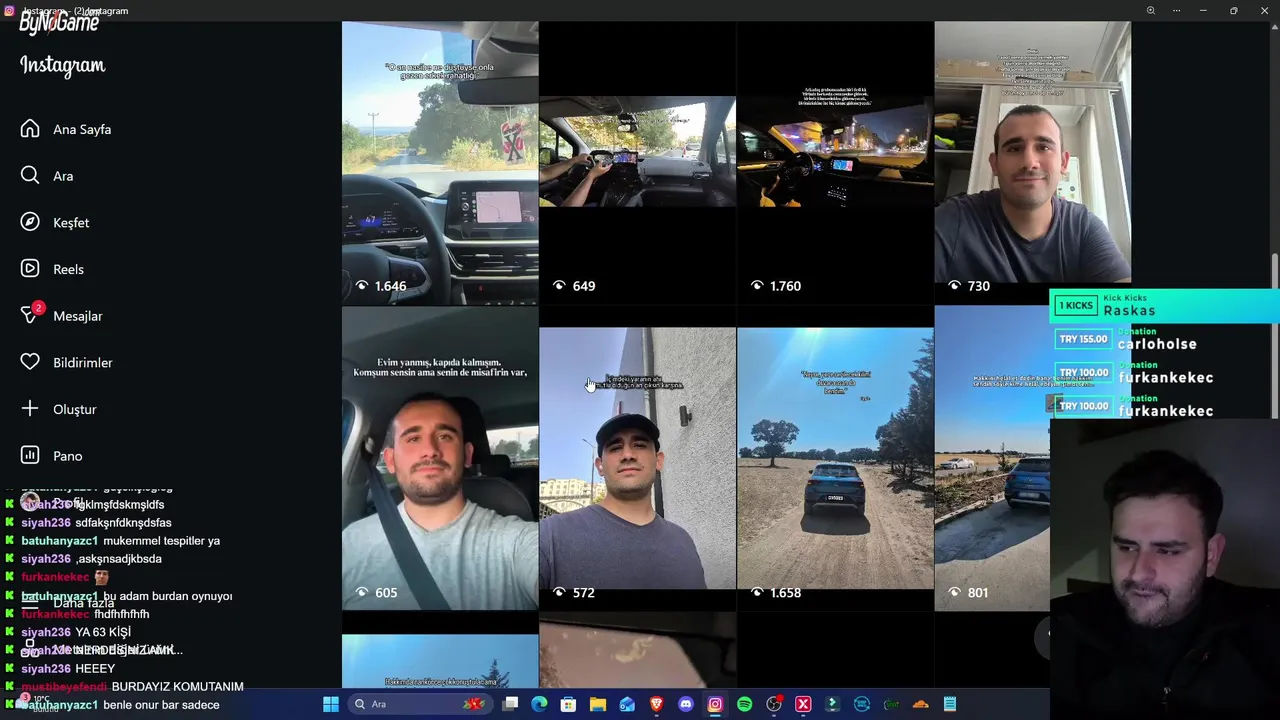The image size is (1280, 720).
Task: Click the taskbar Ara search box
Action: [420, 704]
